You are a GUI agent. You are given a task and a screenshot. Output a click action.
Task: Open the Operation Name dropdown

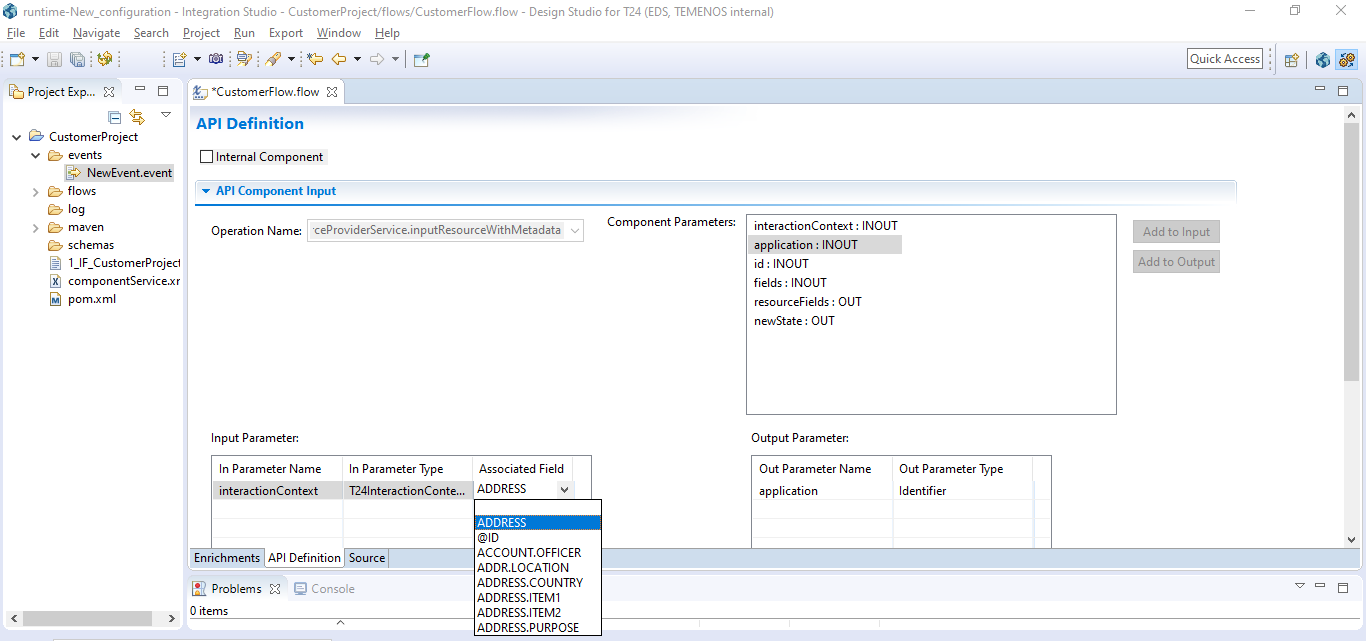pyautogui.click(x=574, y=231)
